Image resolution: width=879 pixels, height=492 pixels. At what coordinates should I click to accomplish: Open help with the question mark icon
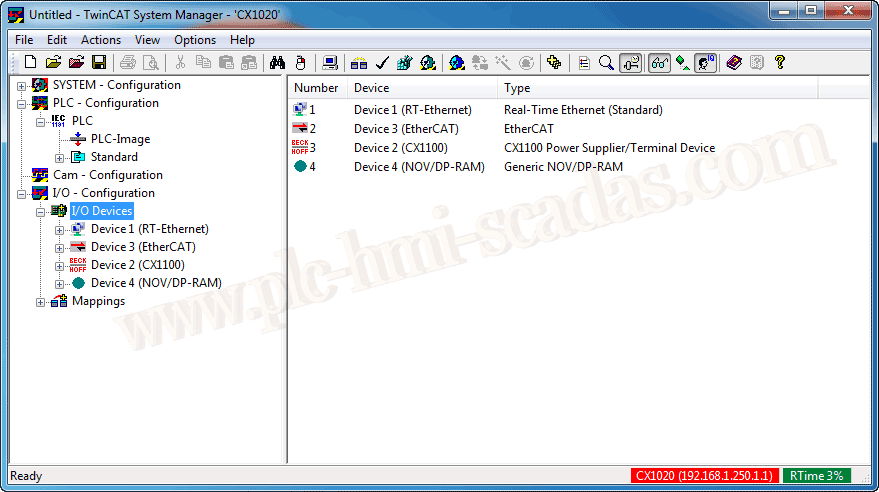(780, 63)
